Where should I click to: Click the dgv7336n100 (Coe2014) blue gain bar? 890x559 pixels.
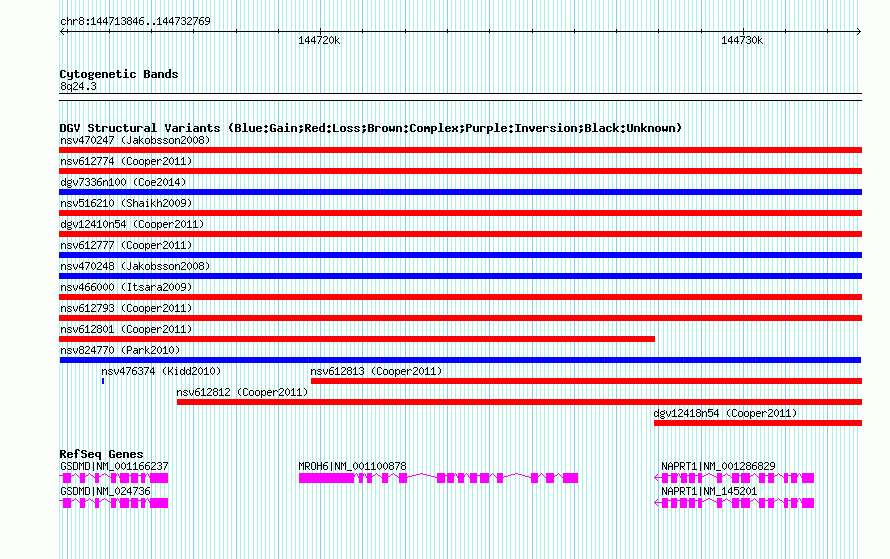pos(460,192)
